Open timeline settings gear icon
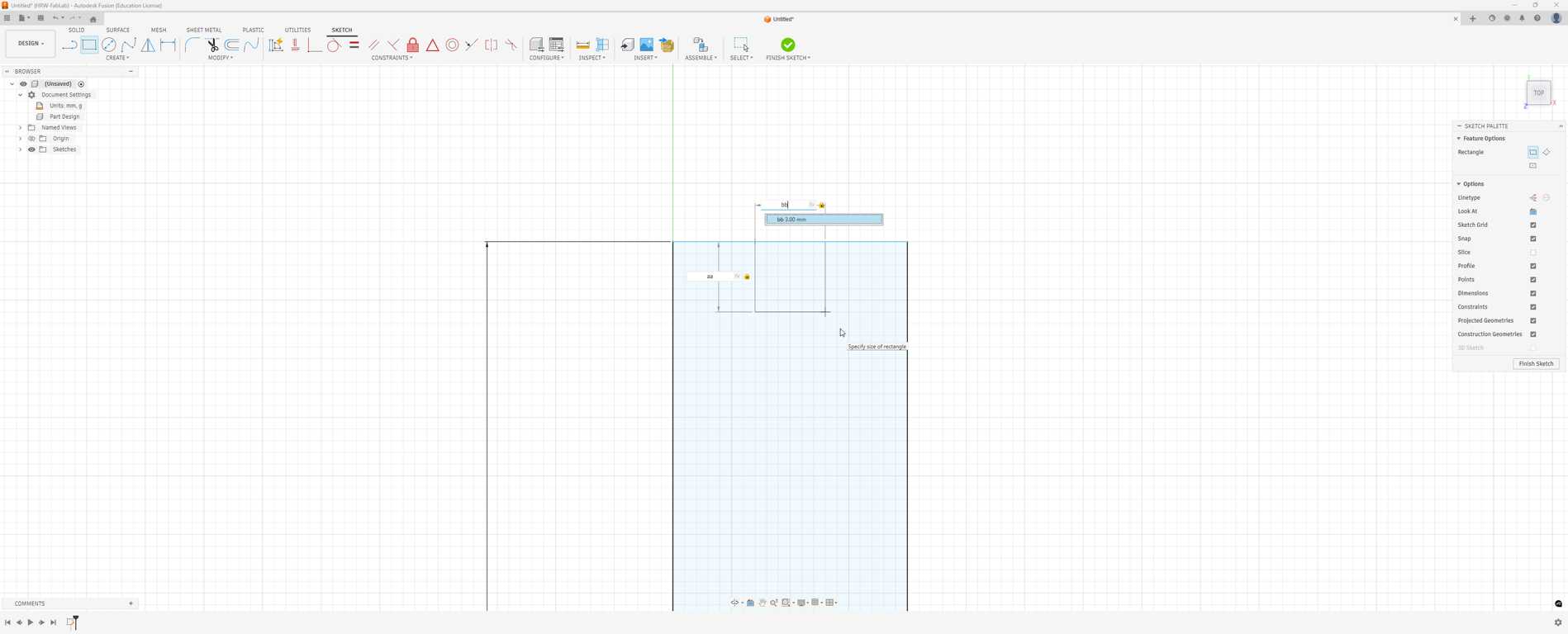 [x=1558, y=622]
